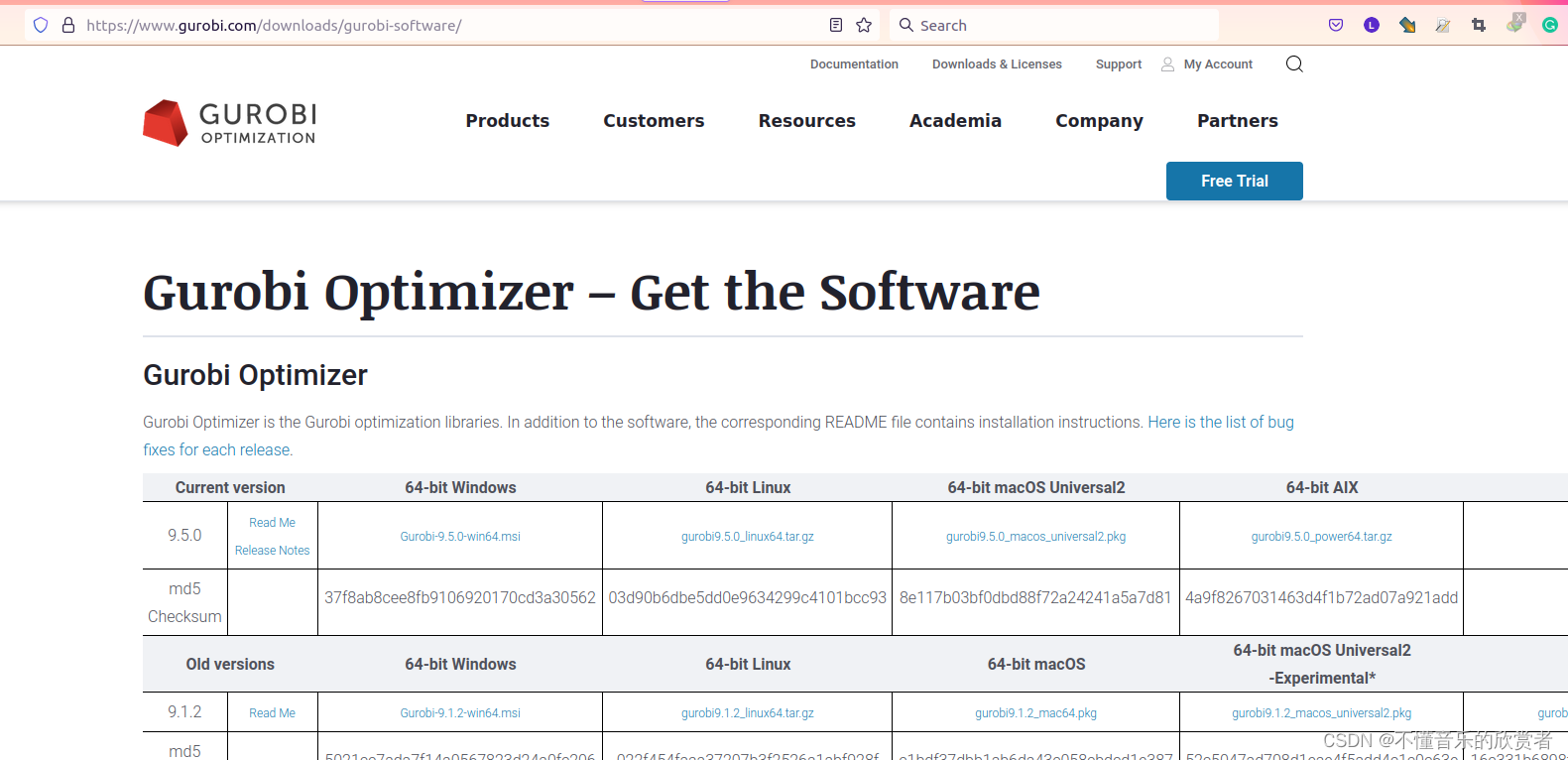The width and height of the screenshot is (1568, 760).
Task: Open Downloads & Licenses link
Action: click(x=997, y=64)
